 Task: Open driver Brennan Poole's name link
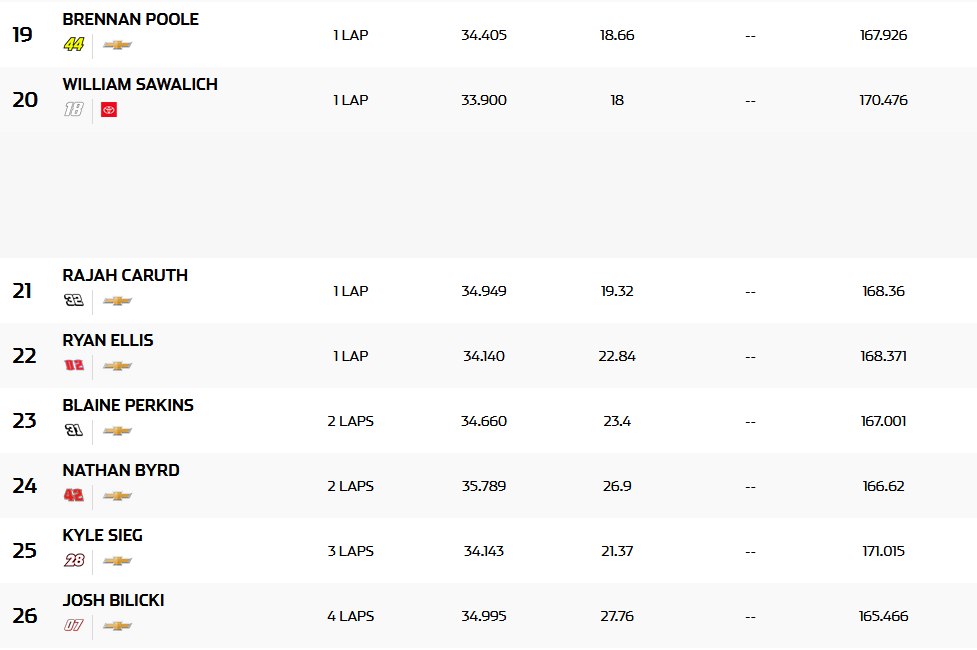(130, 19)
